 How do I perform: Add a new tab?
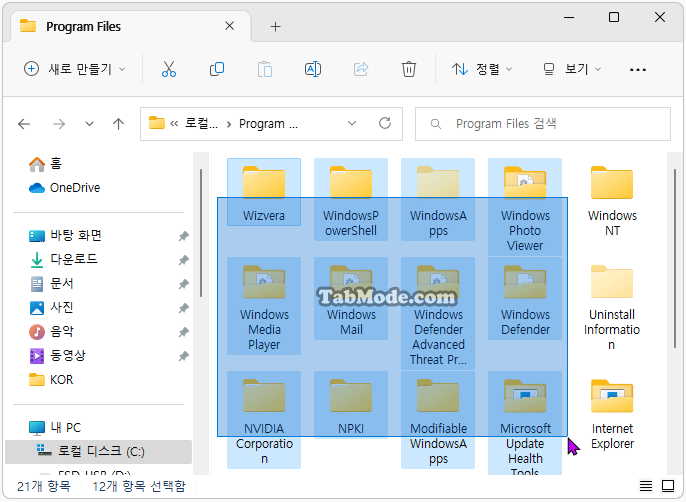point(275,27)
